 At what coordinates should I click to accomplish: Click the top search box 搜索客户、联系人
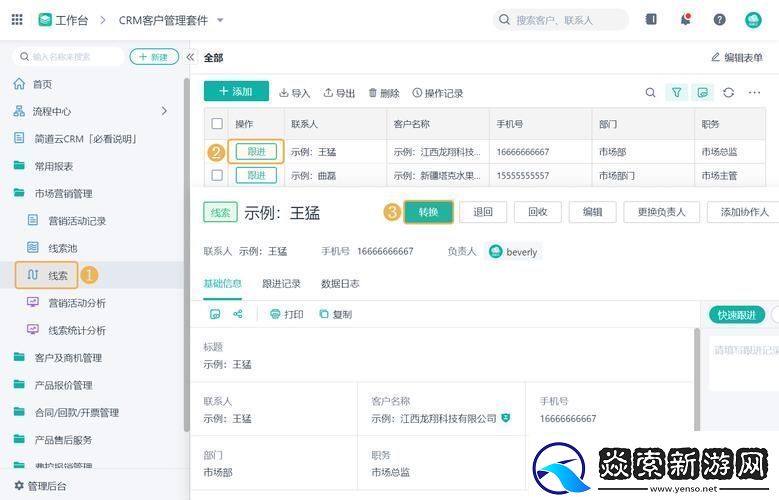561,20
